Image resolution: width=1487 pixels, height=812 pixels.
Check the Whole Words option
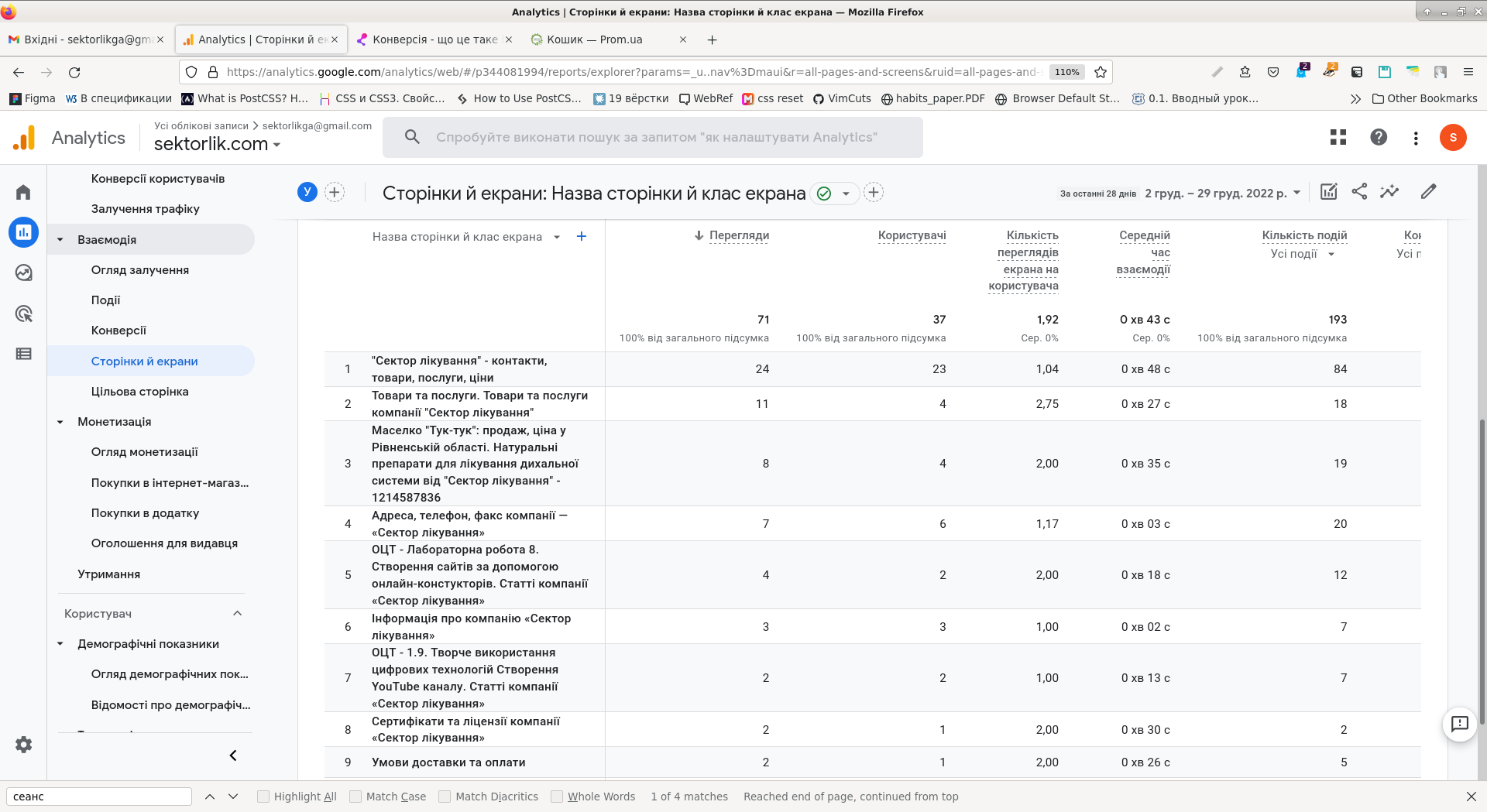(557, 797)
